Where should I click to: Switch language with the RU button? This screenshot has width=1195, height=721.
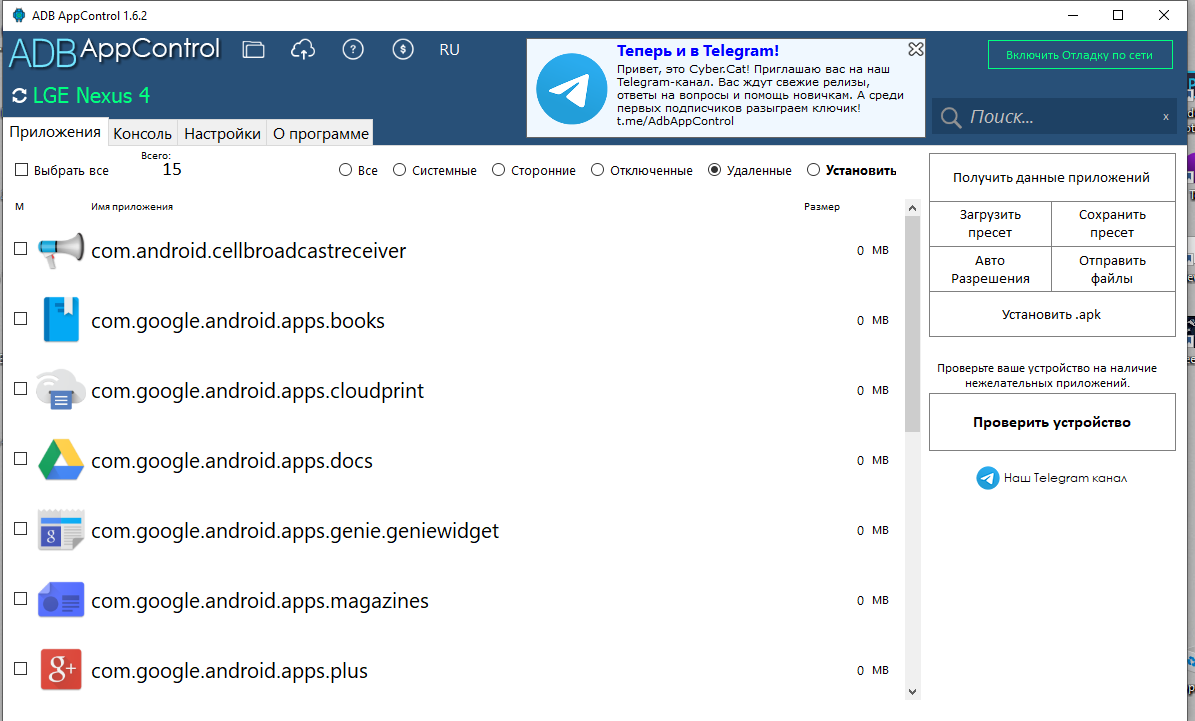coord(449,50)
